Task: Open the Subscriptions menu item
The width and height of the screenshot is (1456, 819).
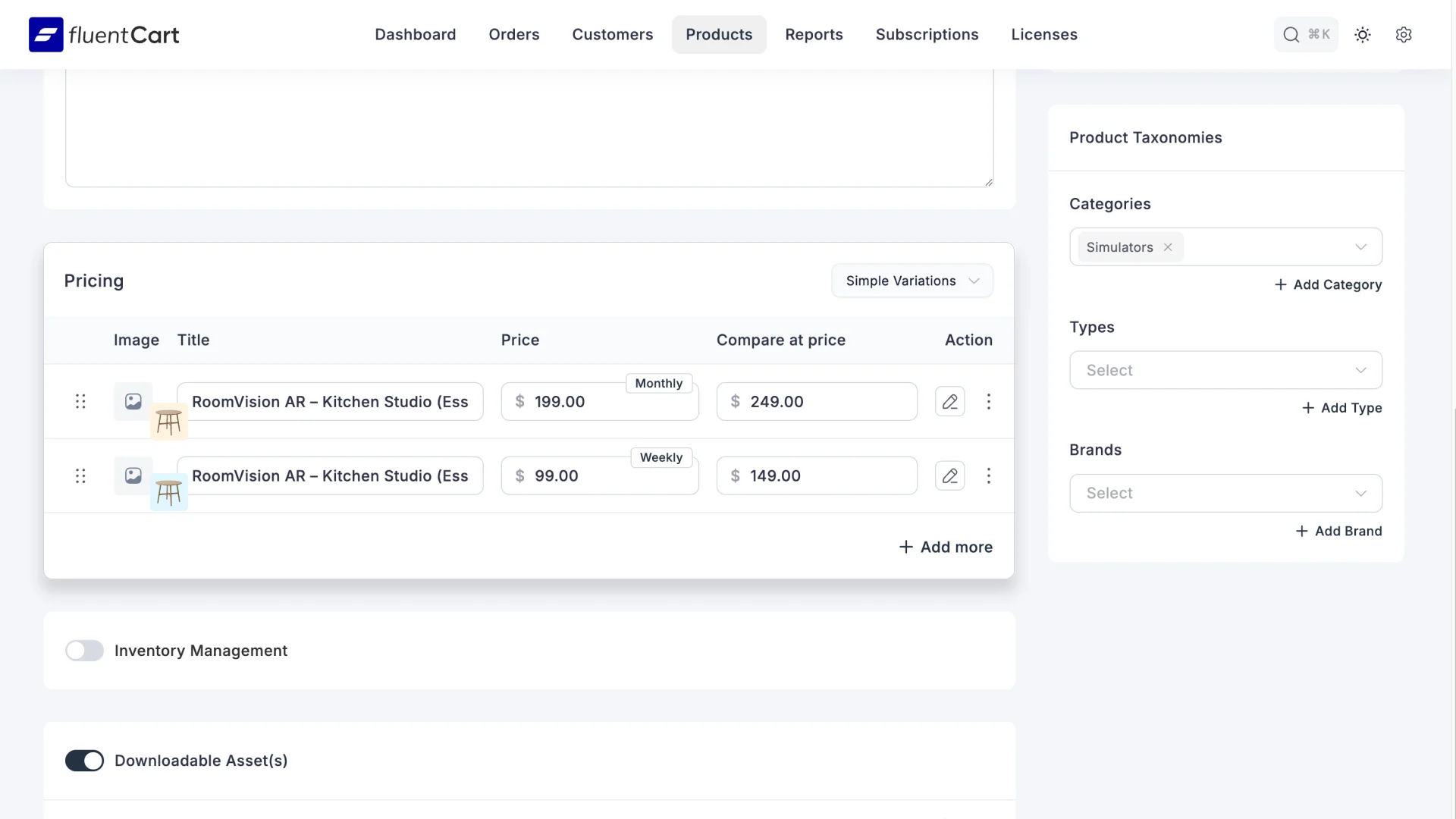Action: pyautogui.click(x=927, y=35)
